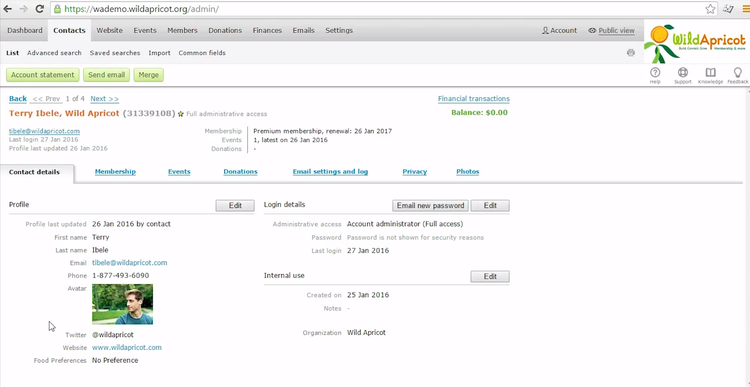
Task: Open the Help icon
Action: tap(655, 75)
